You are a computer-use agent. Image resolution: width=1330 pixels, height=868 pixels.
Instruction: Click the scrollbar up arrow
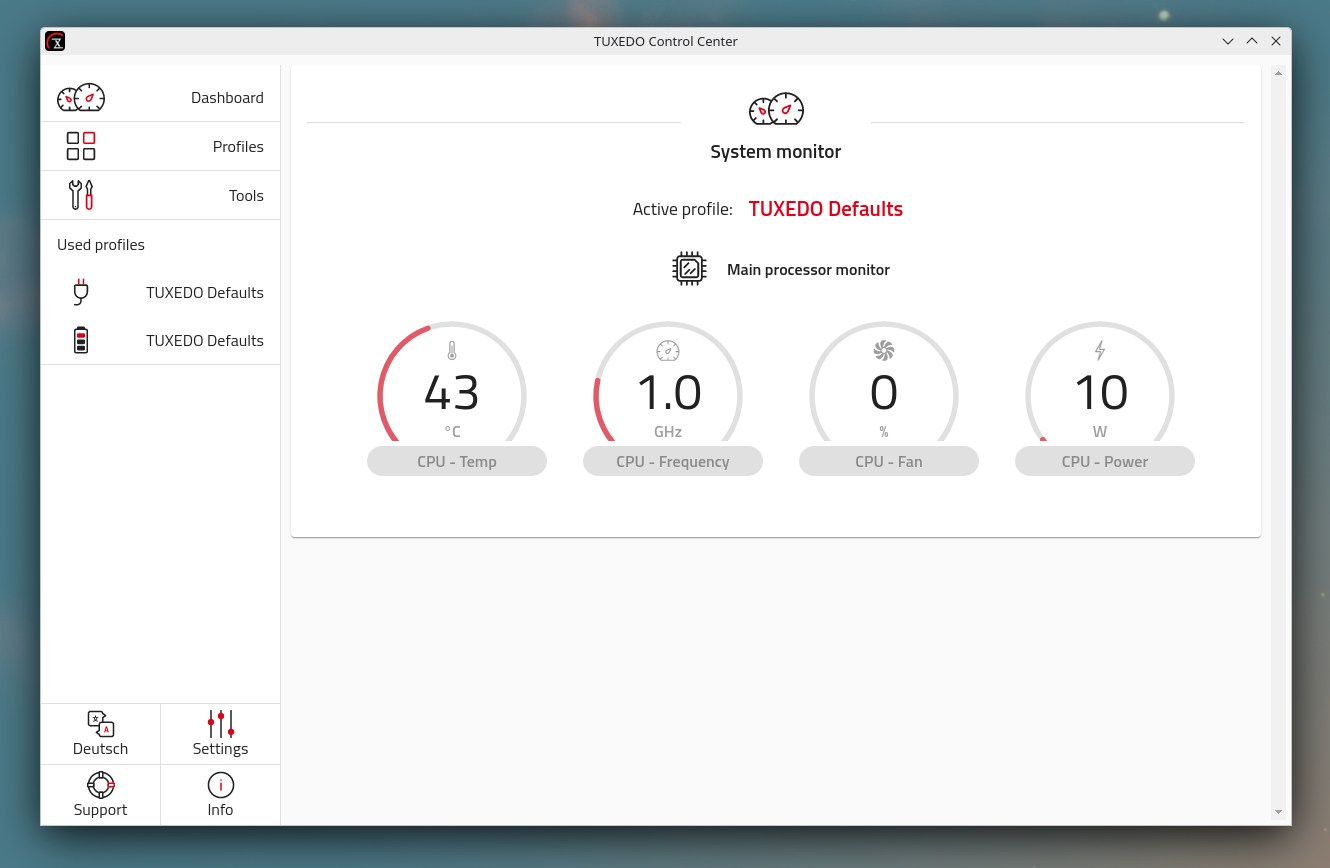point(1278,73)
